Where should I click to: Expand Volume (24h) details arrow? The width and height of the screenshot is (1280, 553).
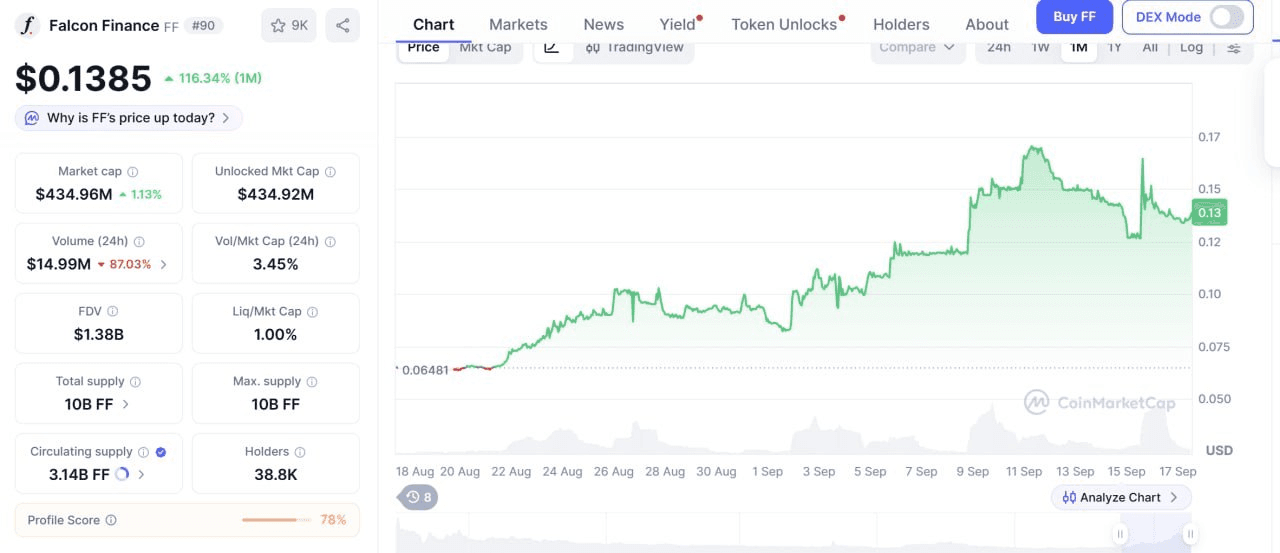pos(164,265)
